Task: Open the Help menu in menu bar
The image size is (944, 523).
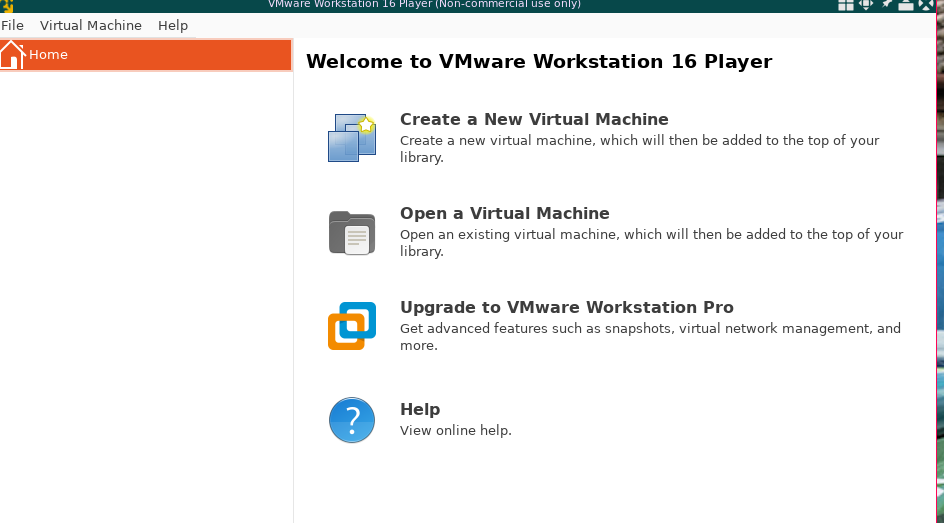Action: click(173, 26)
